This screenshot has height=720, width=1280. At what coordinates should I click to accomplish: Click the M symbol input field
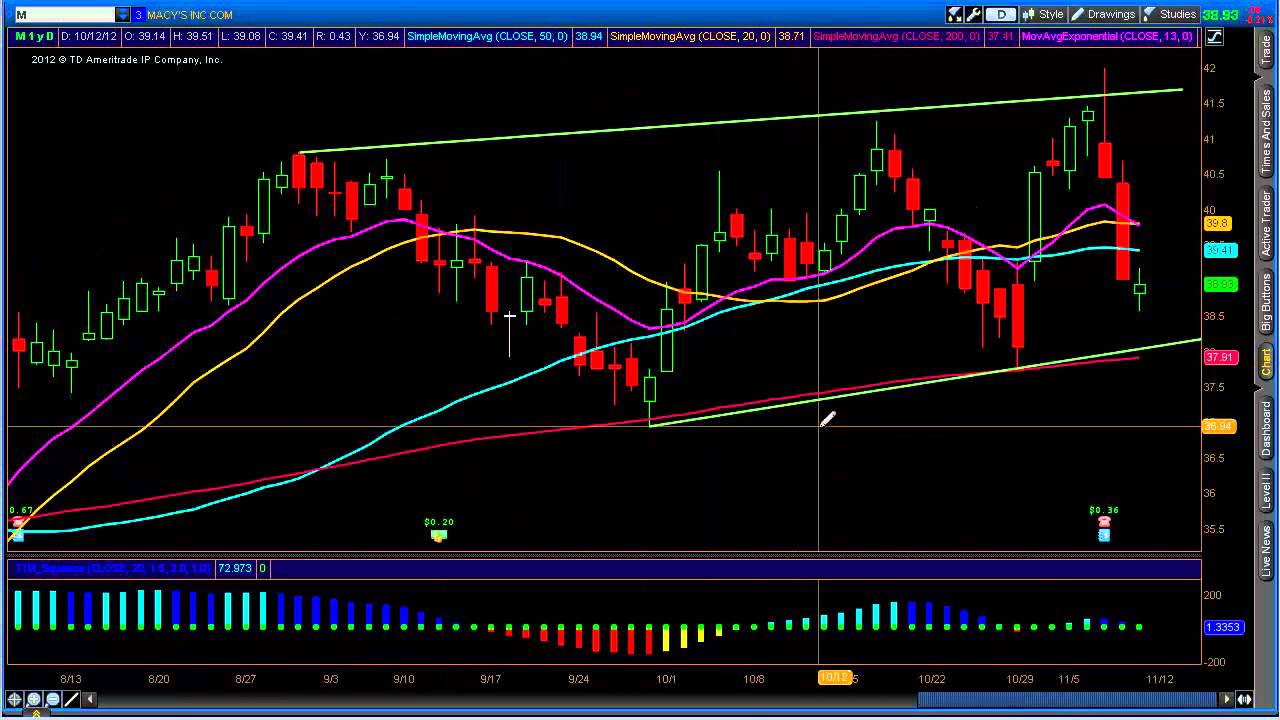coord(64,15)
